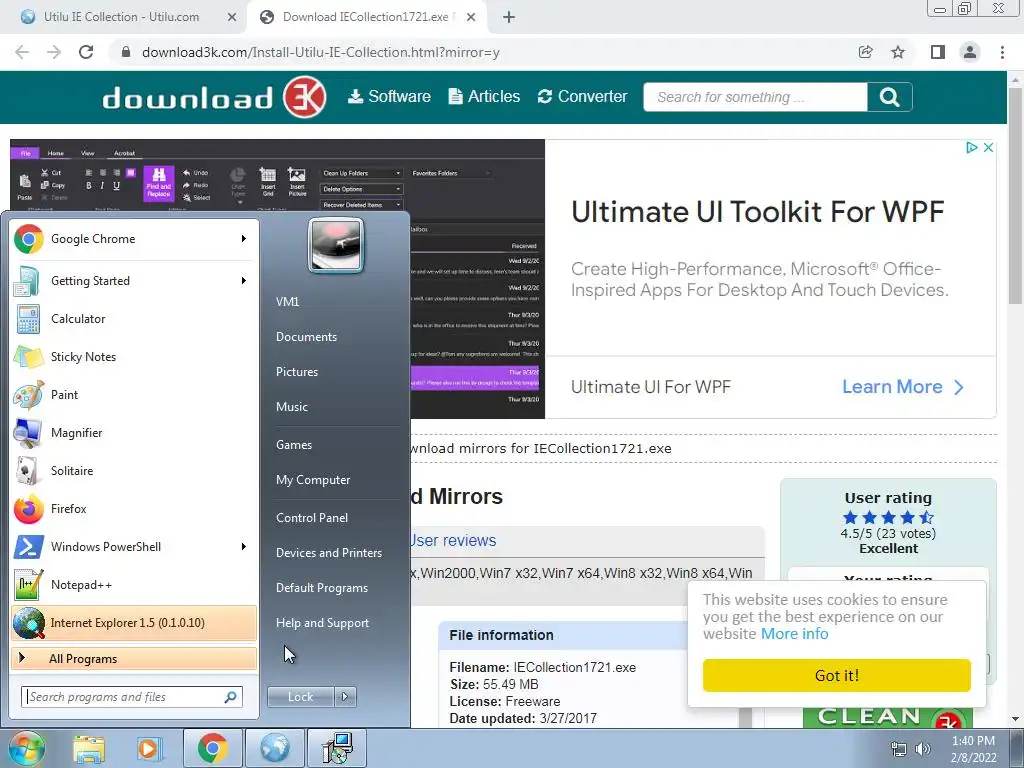
Task: Open Windows PowerShell entry
Action: click(x=134, y=547)
